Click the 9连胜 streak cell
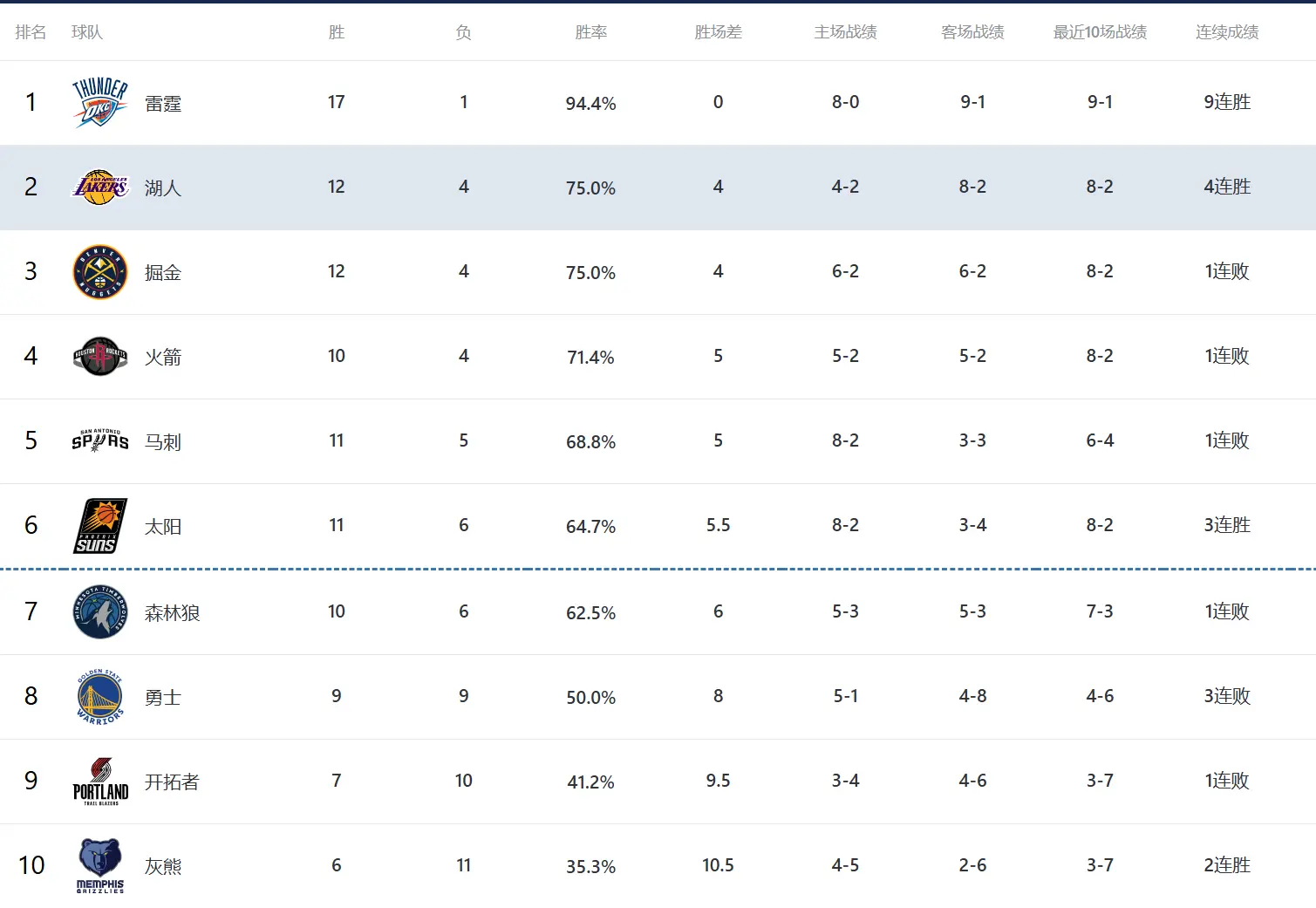 click(1227, 102)
